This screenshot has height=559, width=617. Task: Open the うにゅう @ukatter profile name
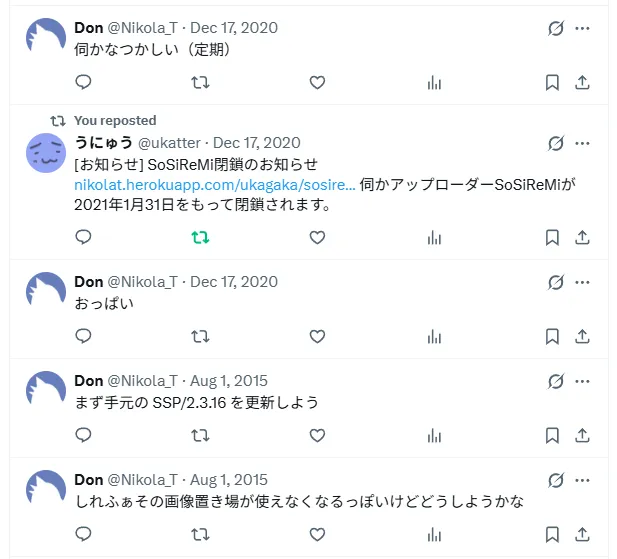coord(104,143)
